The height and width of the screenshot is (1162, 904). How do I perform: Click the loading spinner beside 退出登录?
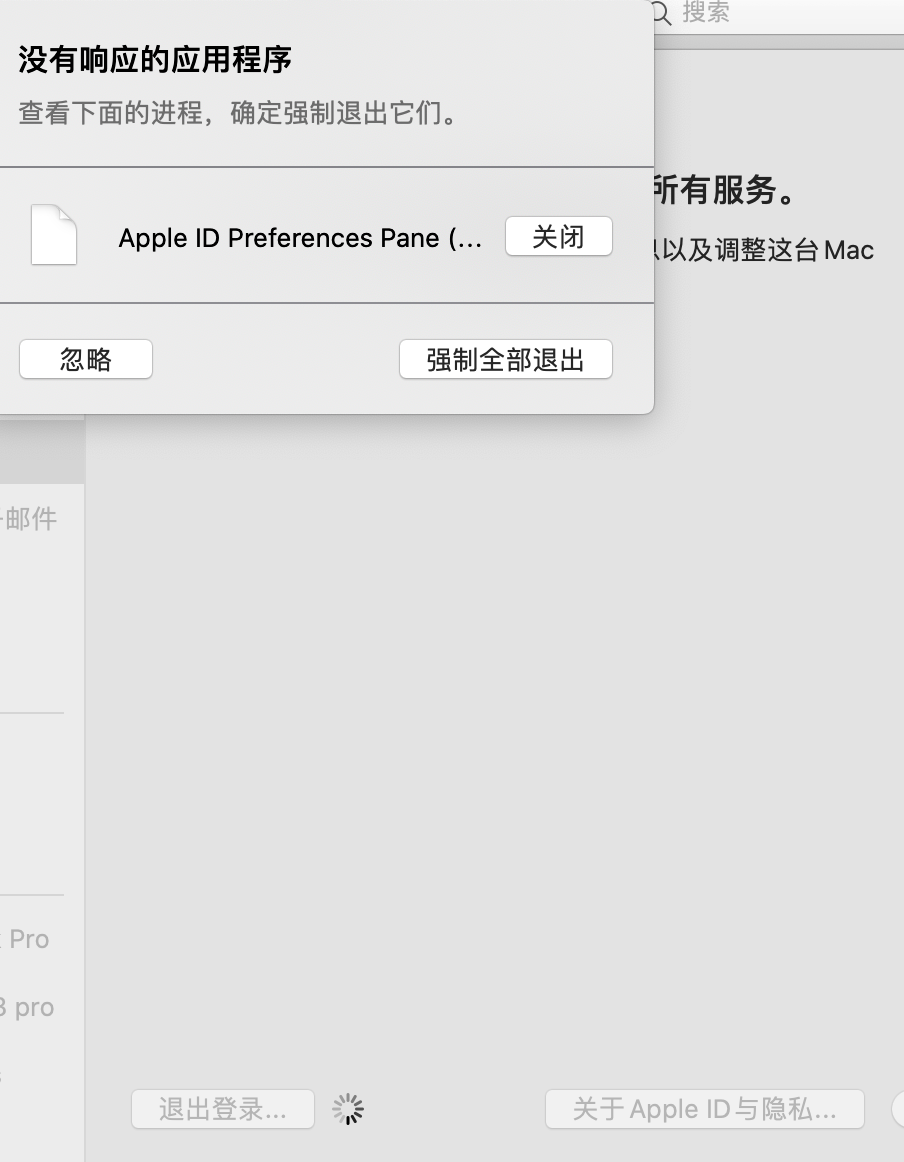pyautogui.click(x=348, y=1108)
